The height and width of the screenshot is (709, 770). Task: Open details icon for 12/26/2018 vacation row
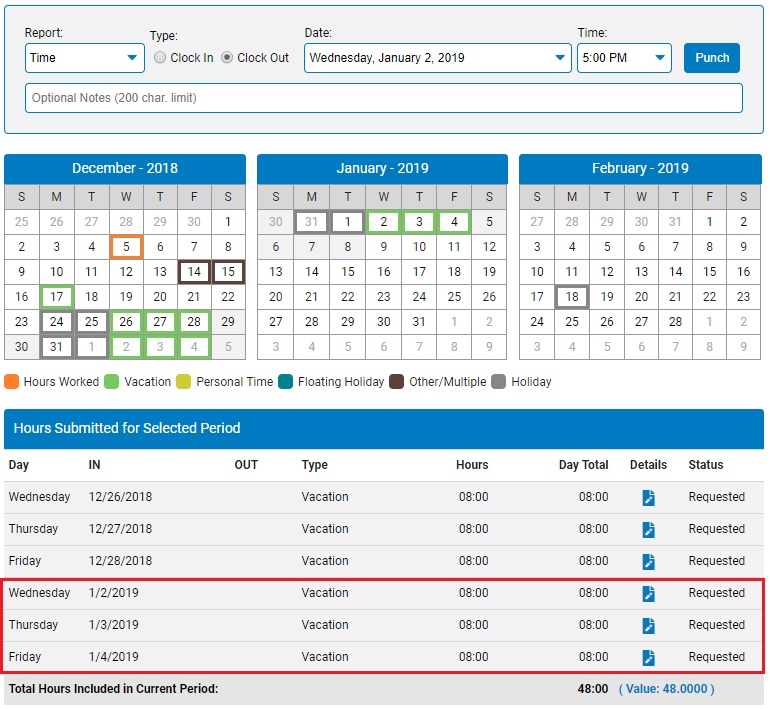[648, 497]
